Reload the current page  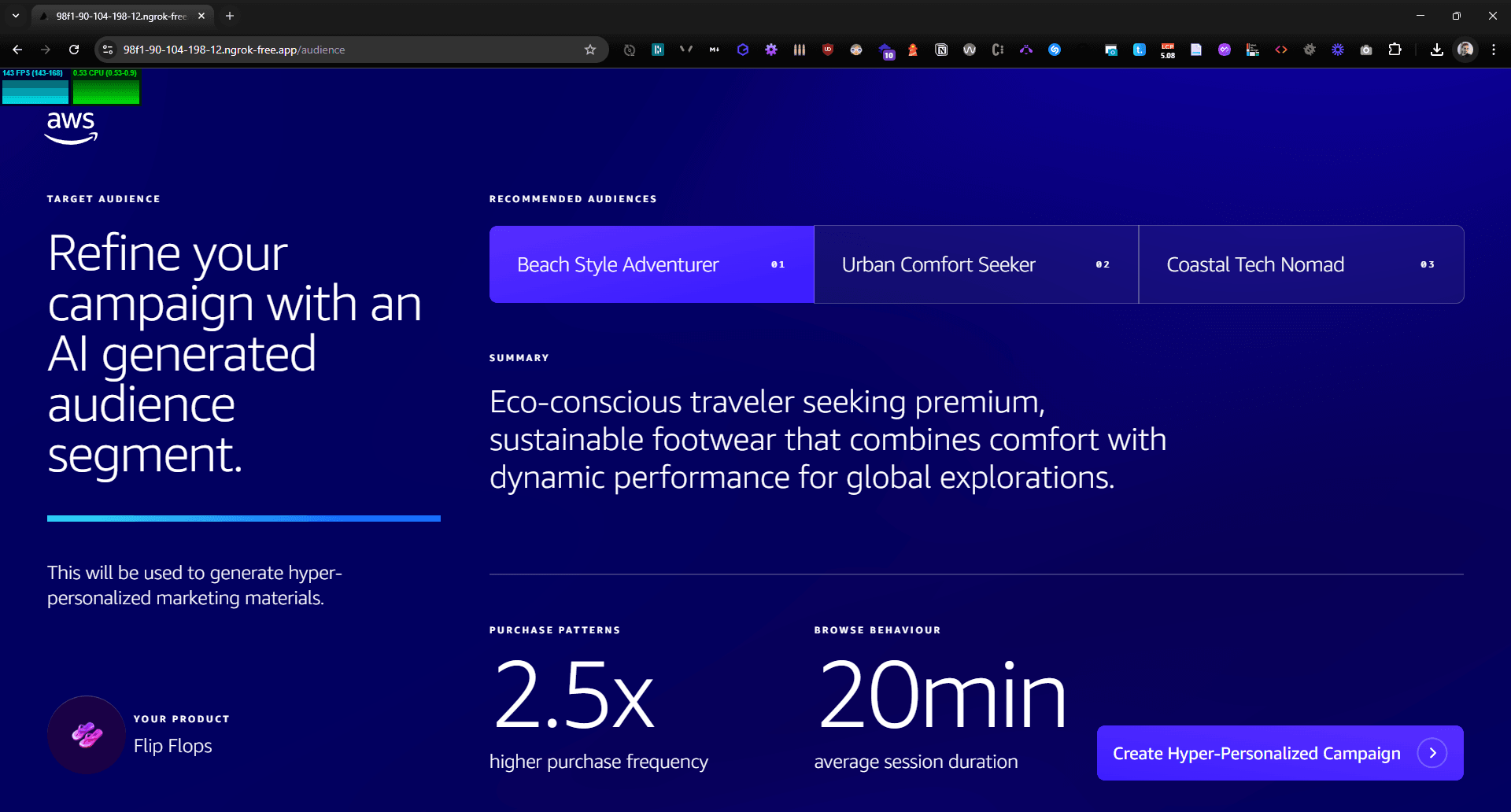coord(74,50)
